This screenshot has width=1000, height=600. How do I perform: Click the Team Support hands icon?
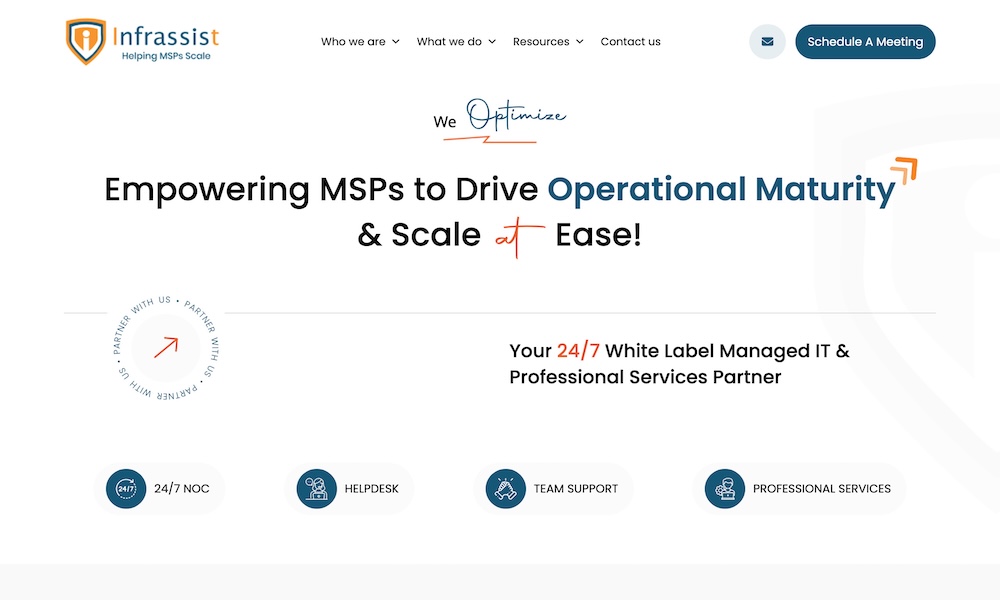coord(505,489)
